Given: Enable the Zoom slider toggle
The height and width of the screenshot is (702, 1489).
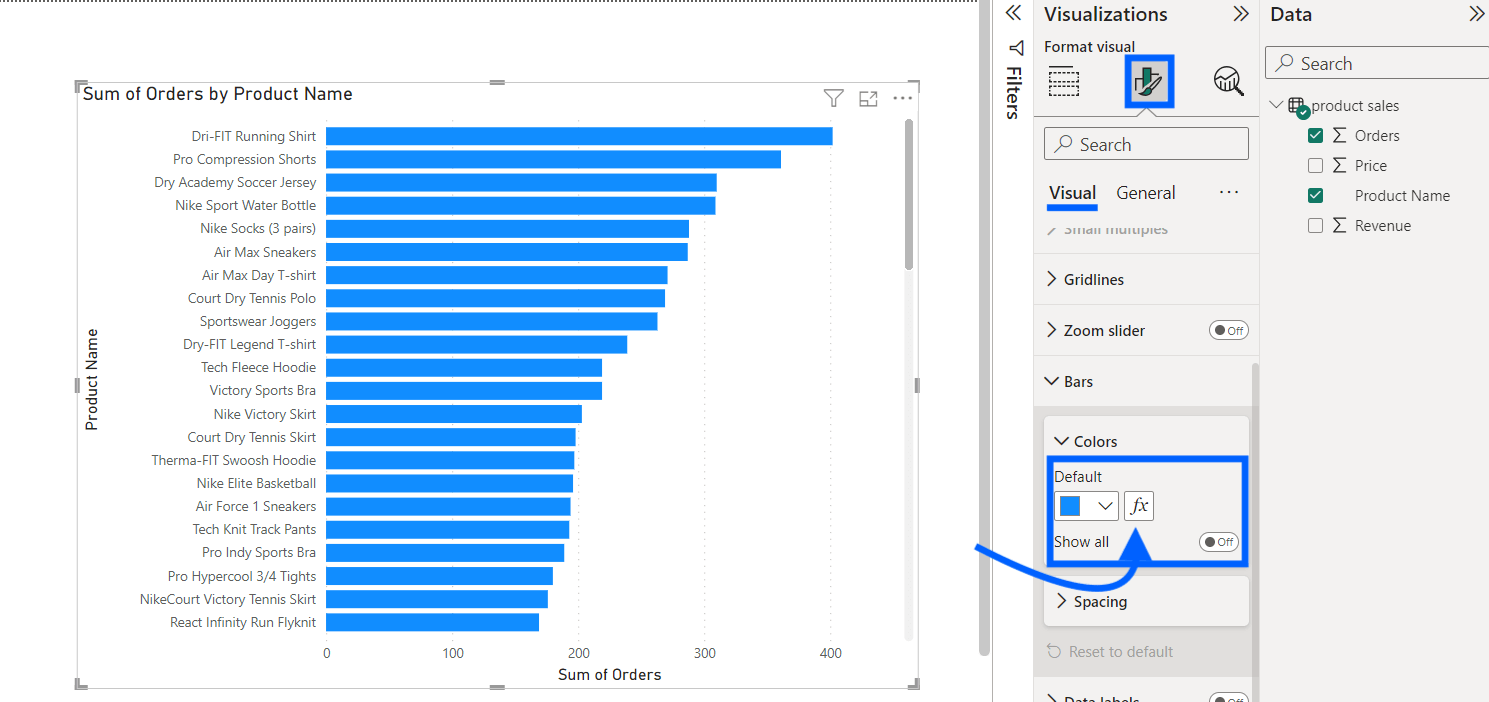Looking at the screenshot, I should pyautogui.click(x=1228, y=330).
